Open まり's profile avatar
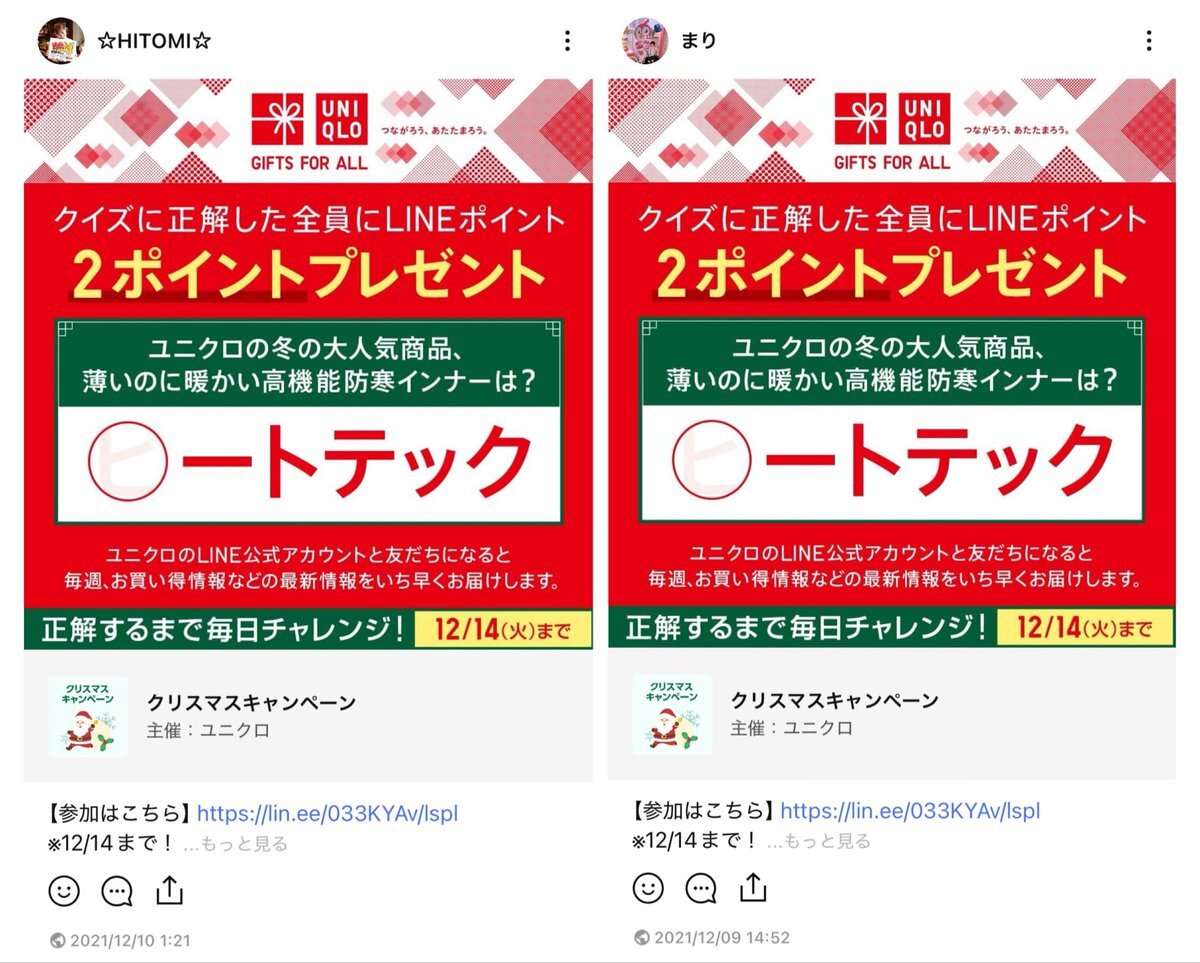Viewport: 1200px width, 963px height. click(x=645, y=40)
